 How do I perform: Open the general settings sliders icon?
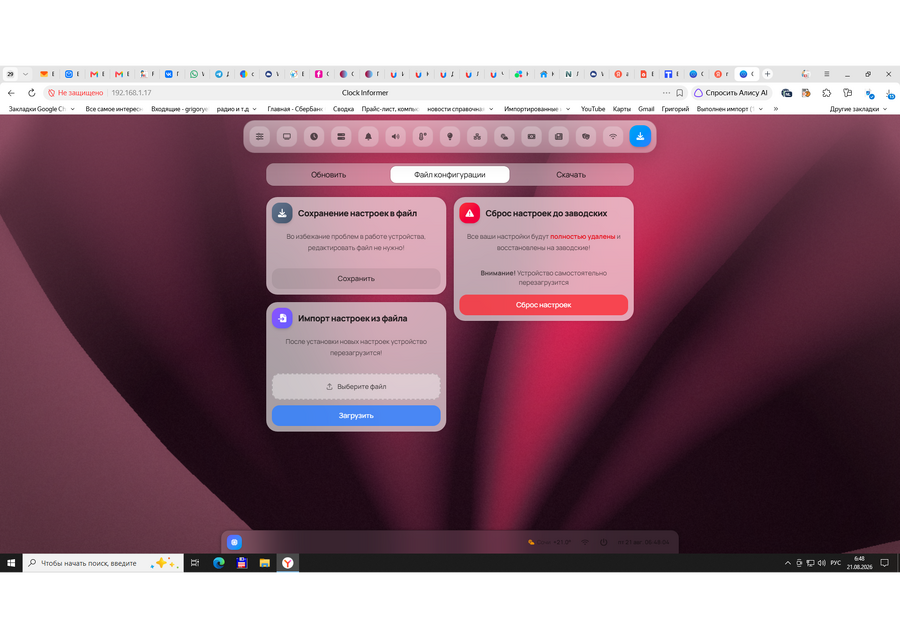(x=260, y=137)
